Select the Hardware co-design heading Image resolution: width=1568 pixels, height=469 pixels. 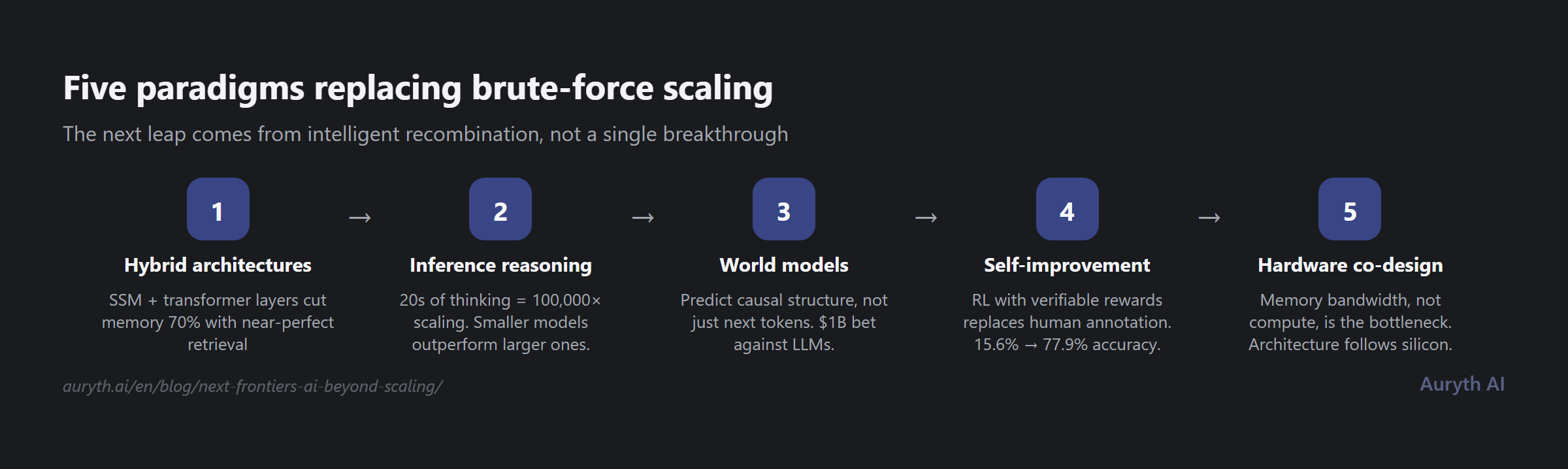pos(1350,265)
